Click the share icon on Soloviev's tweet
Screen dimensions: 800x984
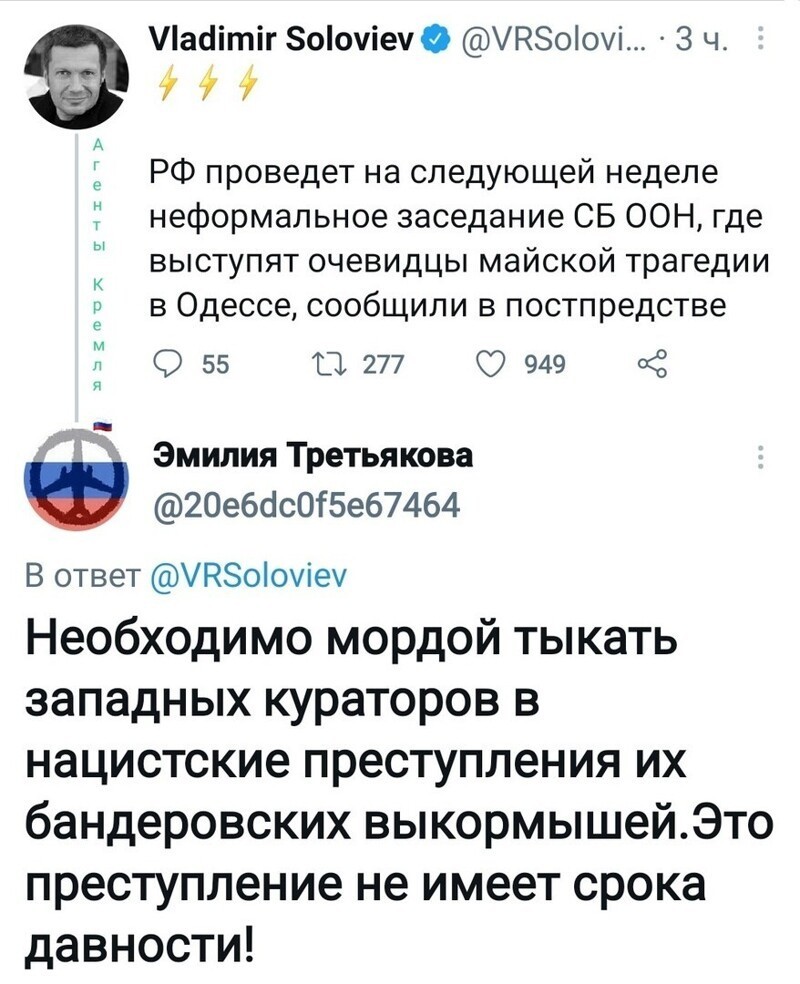point(653,364)
